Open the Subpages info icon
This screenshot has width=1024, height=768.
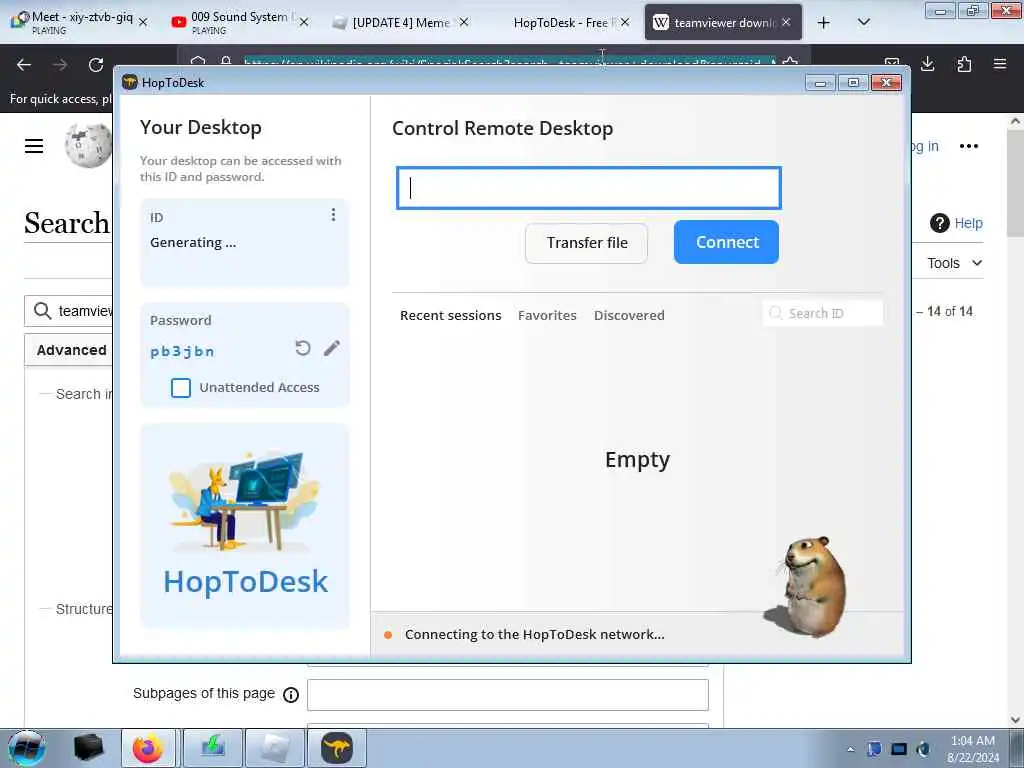click(291, 695)
